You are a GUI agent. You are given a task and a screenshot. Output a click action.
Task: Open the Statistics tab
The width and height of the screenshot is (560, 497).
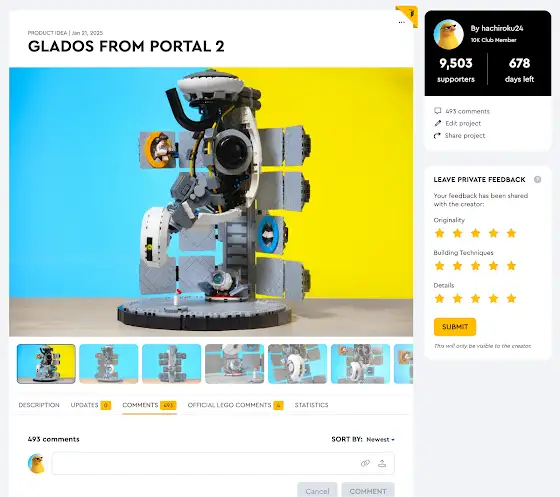tap(311, 405)
